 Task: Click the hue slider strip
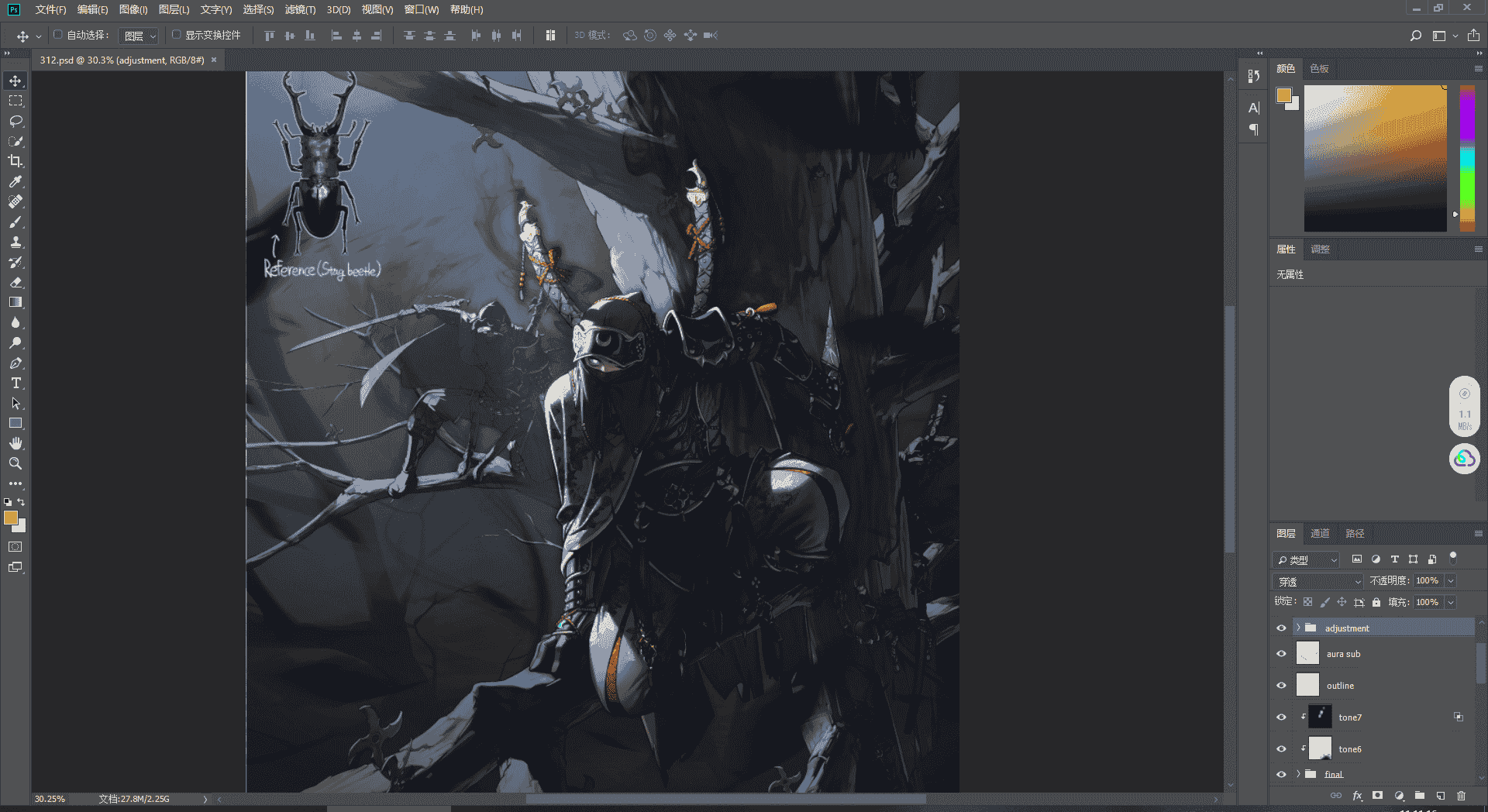[1467, 158]
